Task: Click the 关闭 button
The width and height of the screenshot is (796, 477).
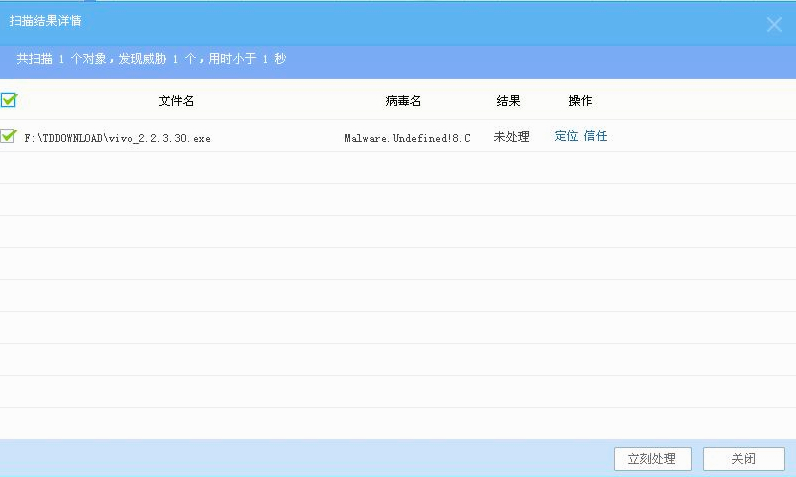Action: (x=744, y=459)
